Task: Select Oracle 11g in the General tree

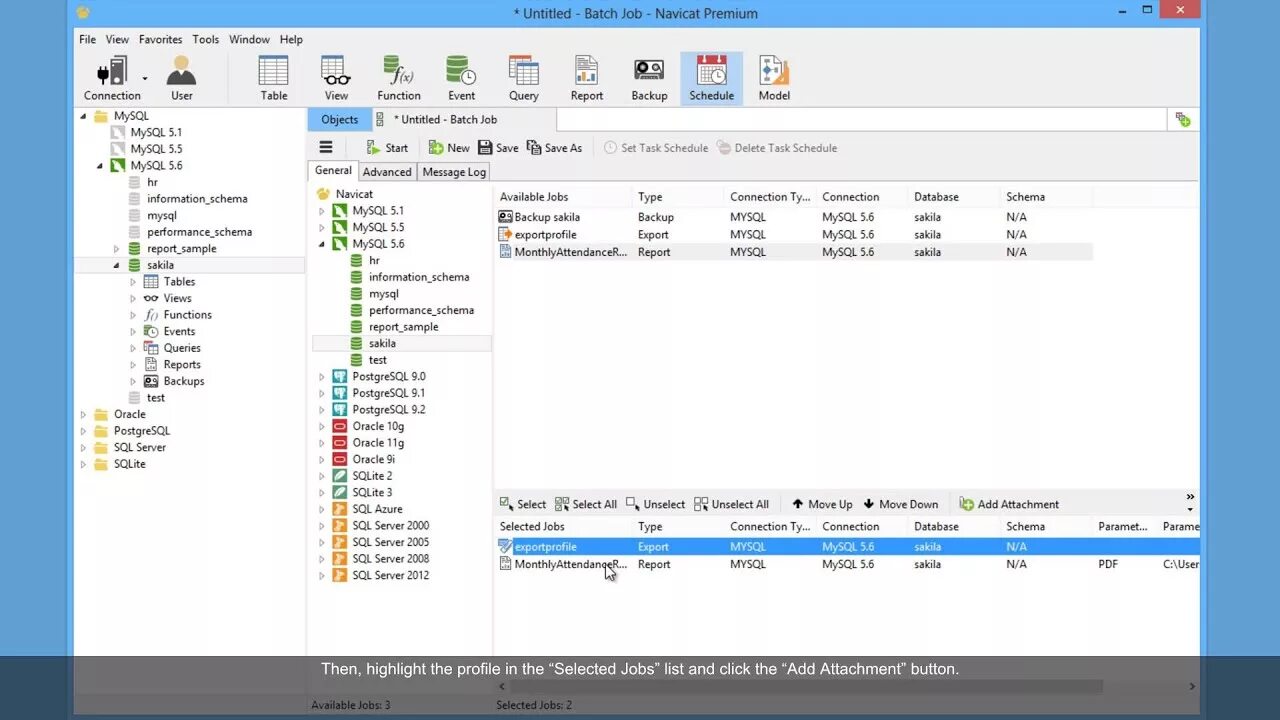Action: click(x=378, y=443)
